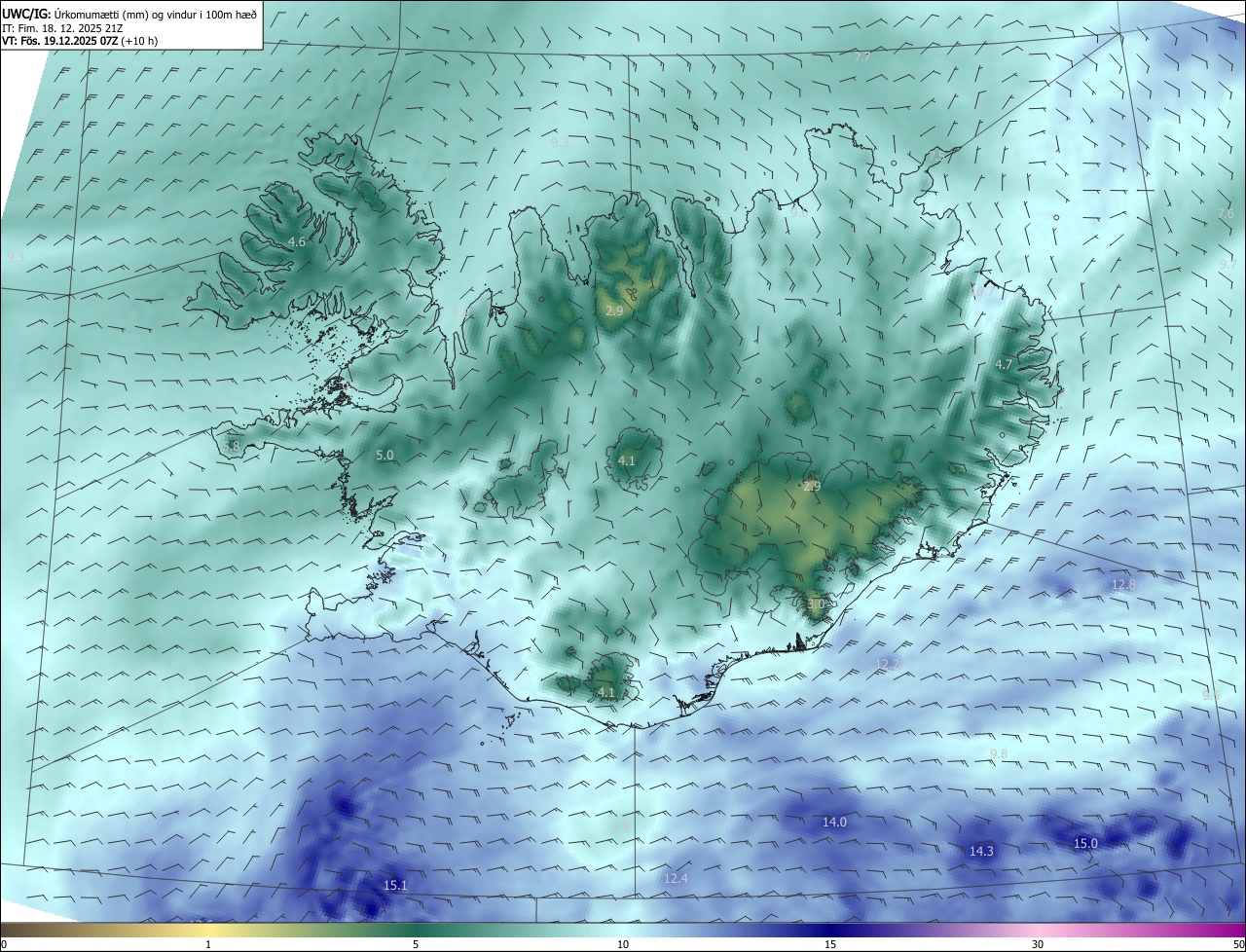Click the 12.7 value south of the coast
Viewport: 1246px width, 952px height.
coord(888,663)
